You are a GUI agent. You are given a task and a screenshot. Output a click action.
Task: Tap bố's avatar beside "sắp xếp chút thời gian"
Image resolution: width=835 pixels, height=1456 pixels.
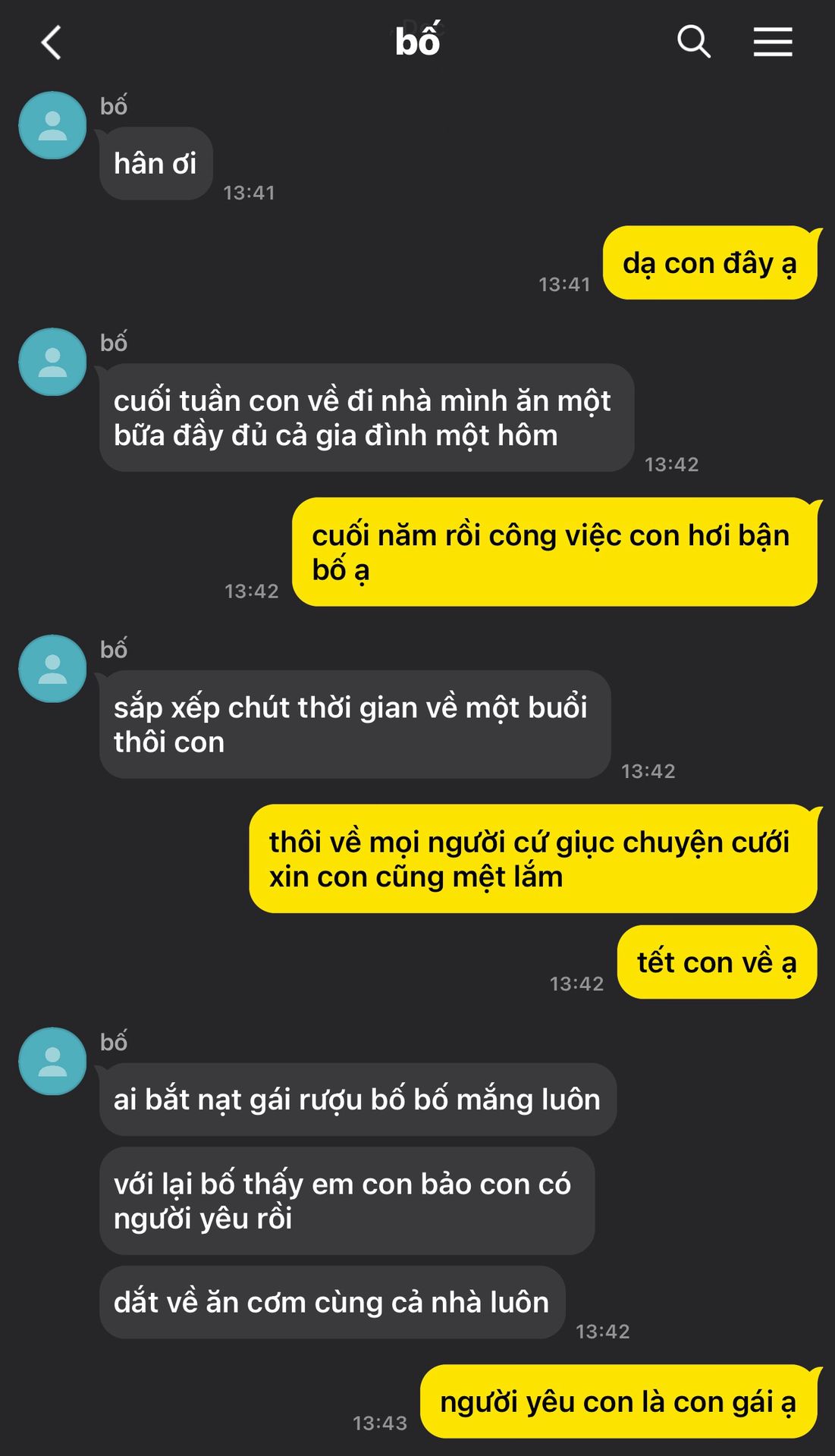[52, 669]
